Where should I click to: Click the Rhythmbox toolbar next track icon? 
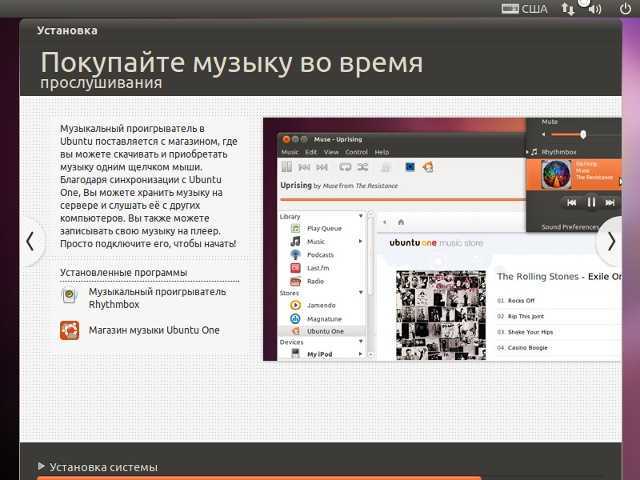(x=322, y=167)
